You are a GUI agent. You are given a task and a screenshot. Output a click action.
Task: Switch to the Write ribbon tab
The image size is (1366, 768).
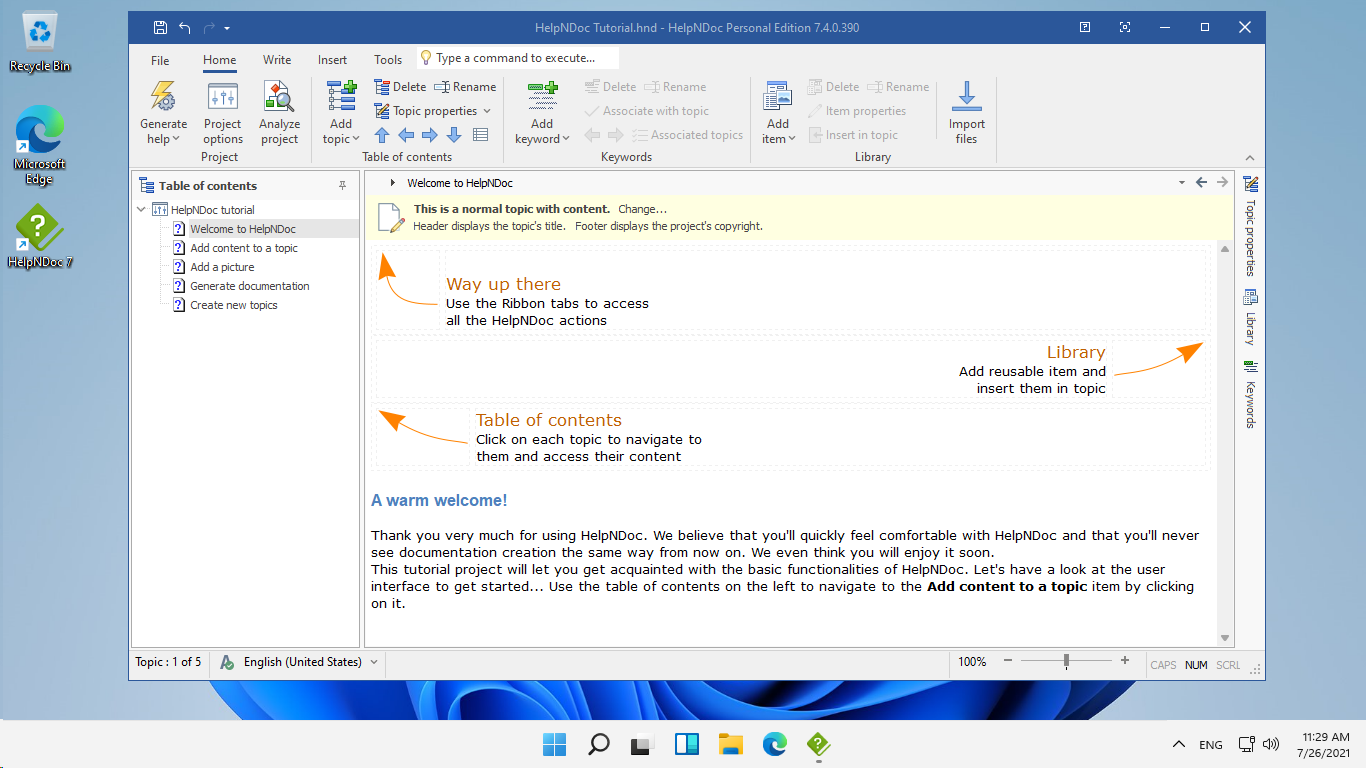[277, 60]
